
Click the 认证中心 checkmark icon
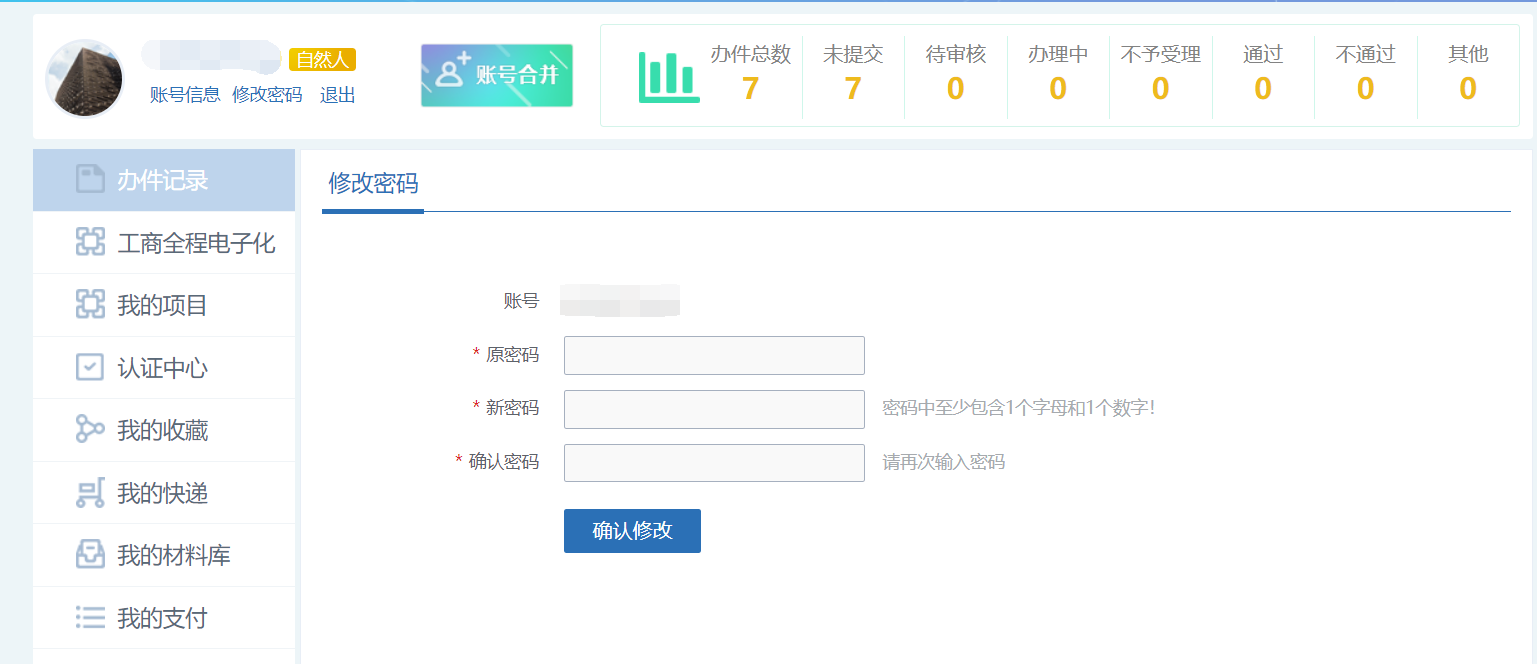pos(91,367)
